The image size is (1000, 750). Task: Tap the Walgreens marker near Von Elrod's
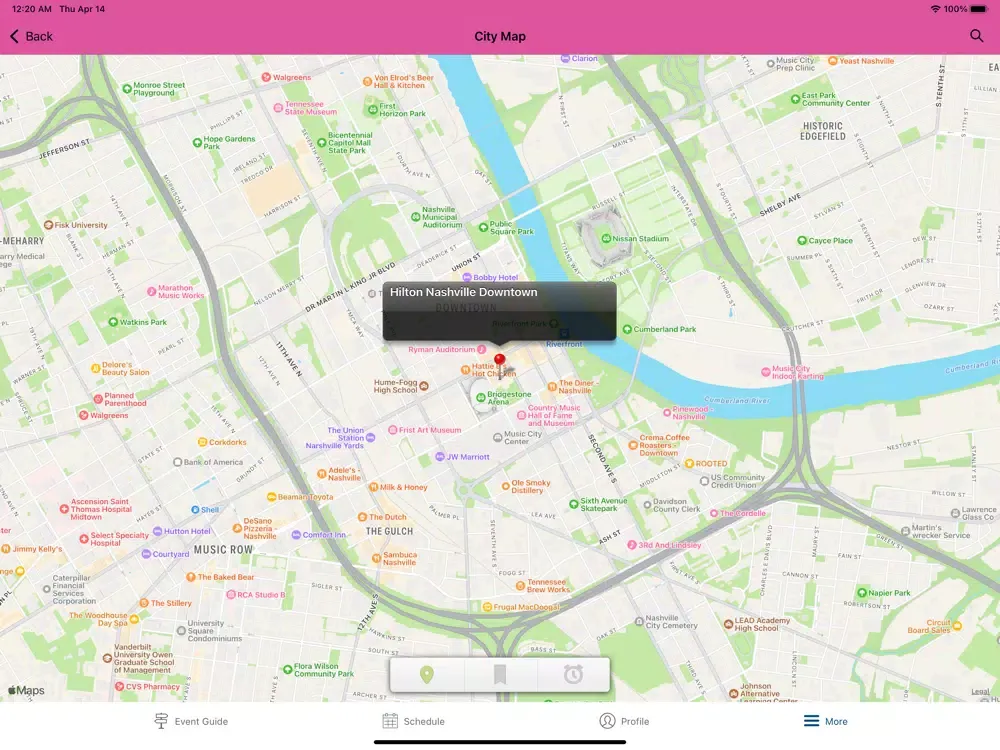point(266,77)
